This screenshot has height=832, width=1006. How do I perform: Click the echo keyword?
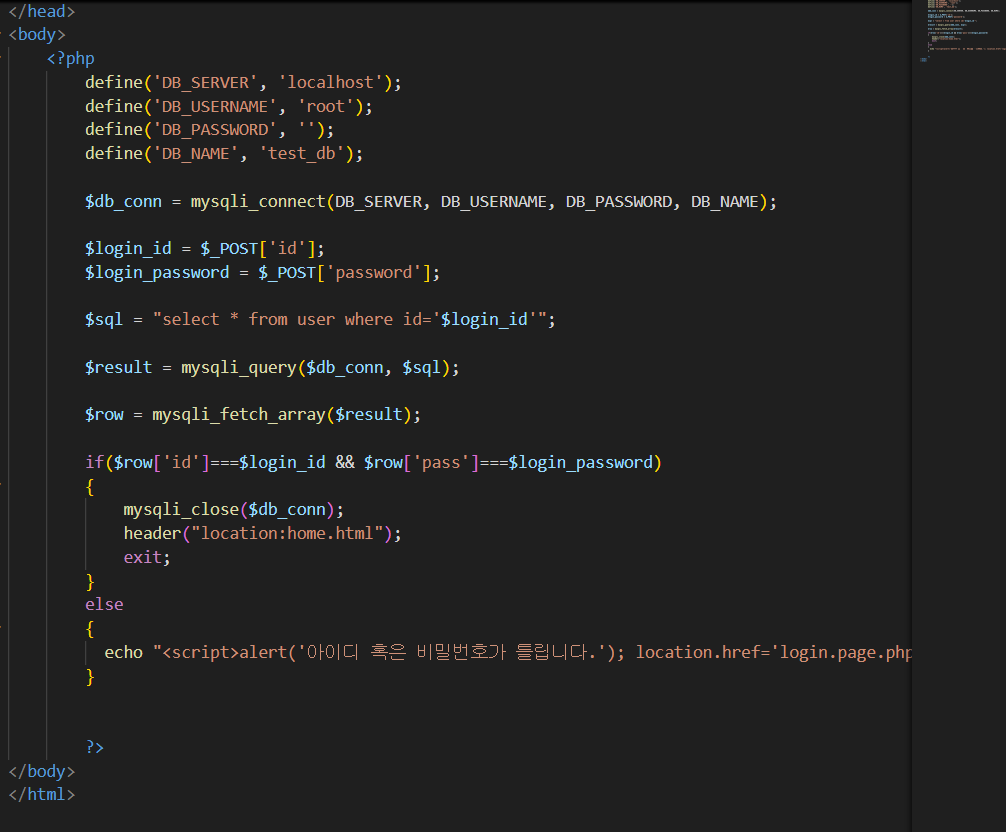point(123,652)
